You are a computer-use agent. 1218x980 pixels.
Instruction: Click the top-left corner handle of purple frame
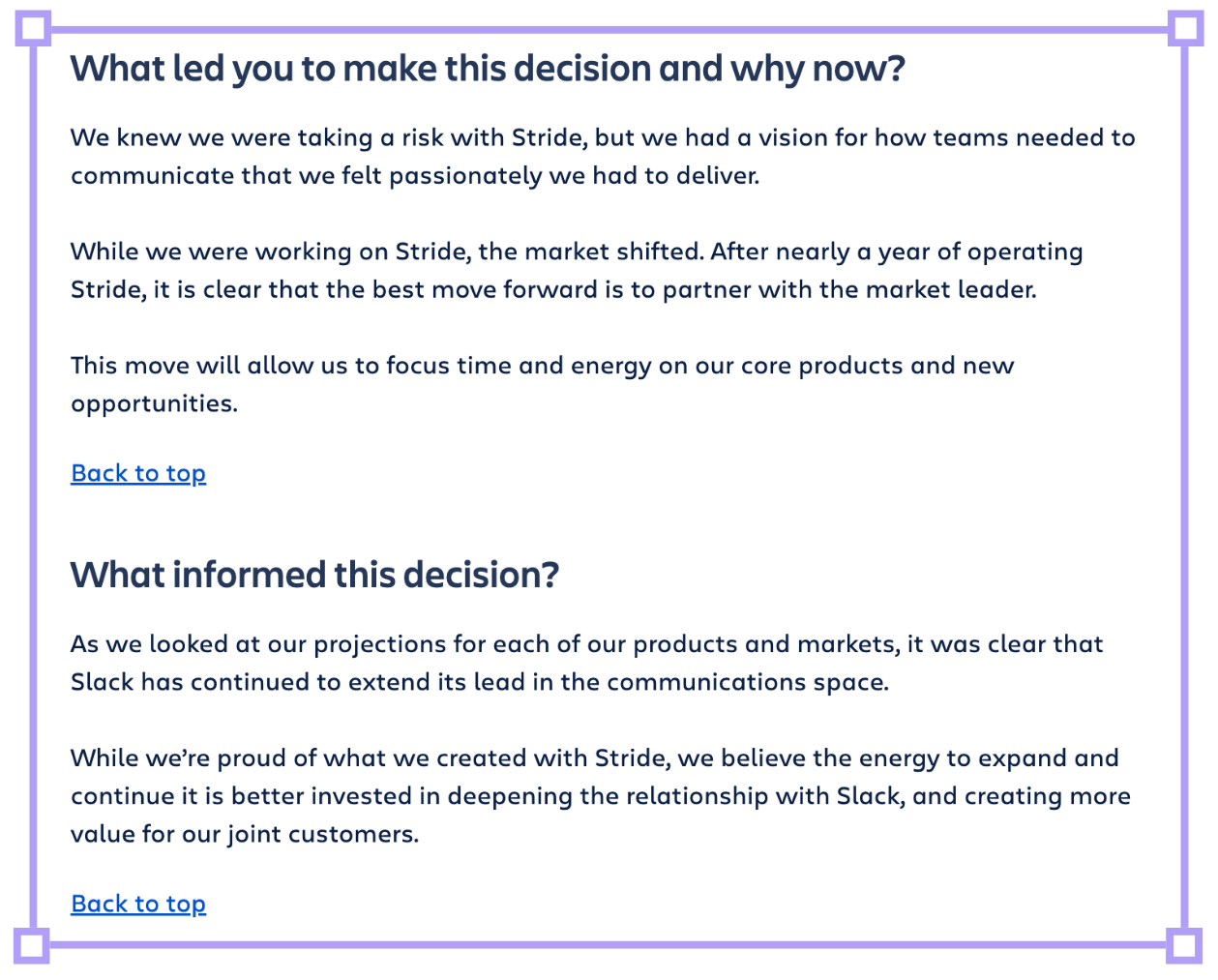[x=33, y=28]
